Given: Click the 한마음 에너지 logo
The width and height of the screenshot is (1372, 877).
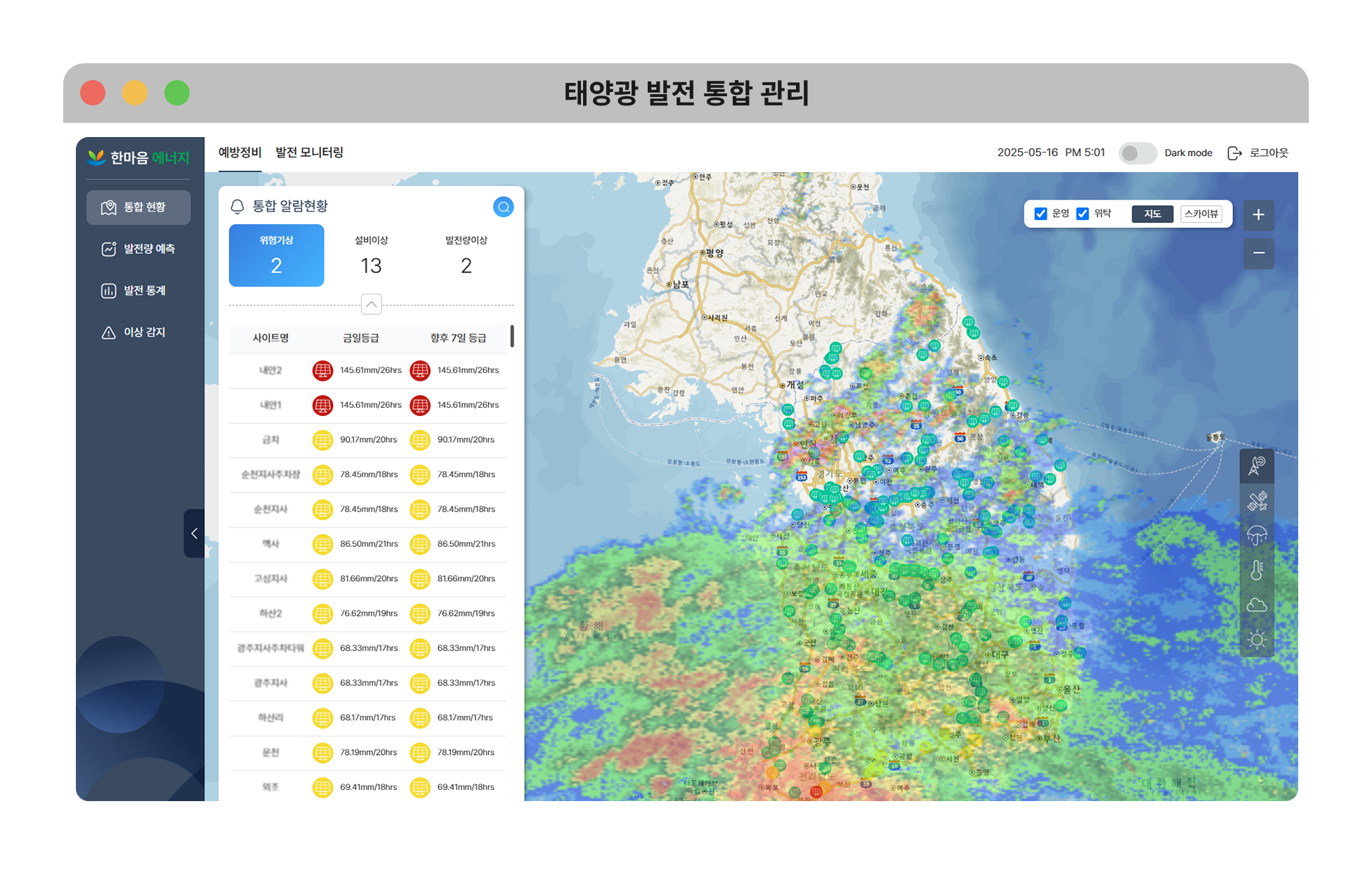Looking at the screenshot, I should [138, 157].
